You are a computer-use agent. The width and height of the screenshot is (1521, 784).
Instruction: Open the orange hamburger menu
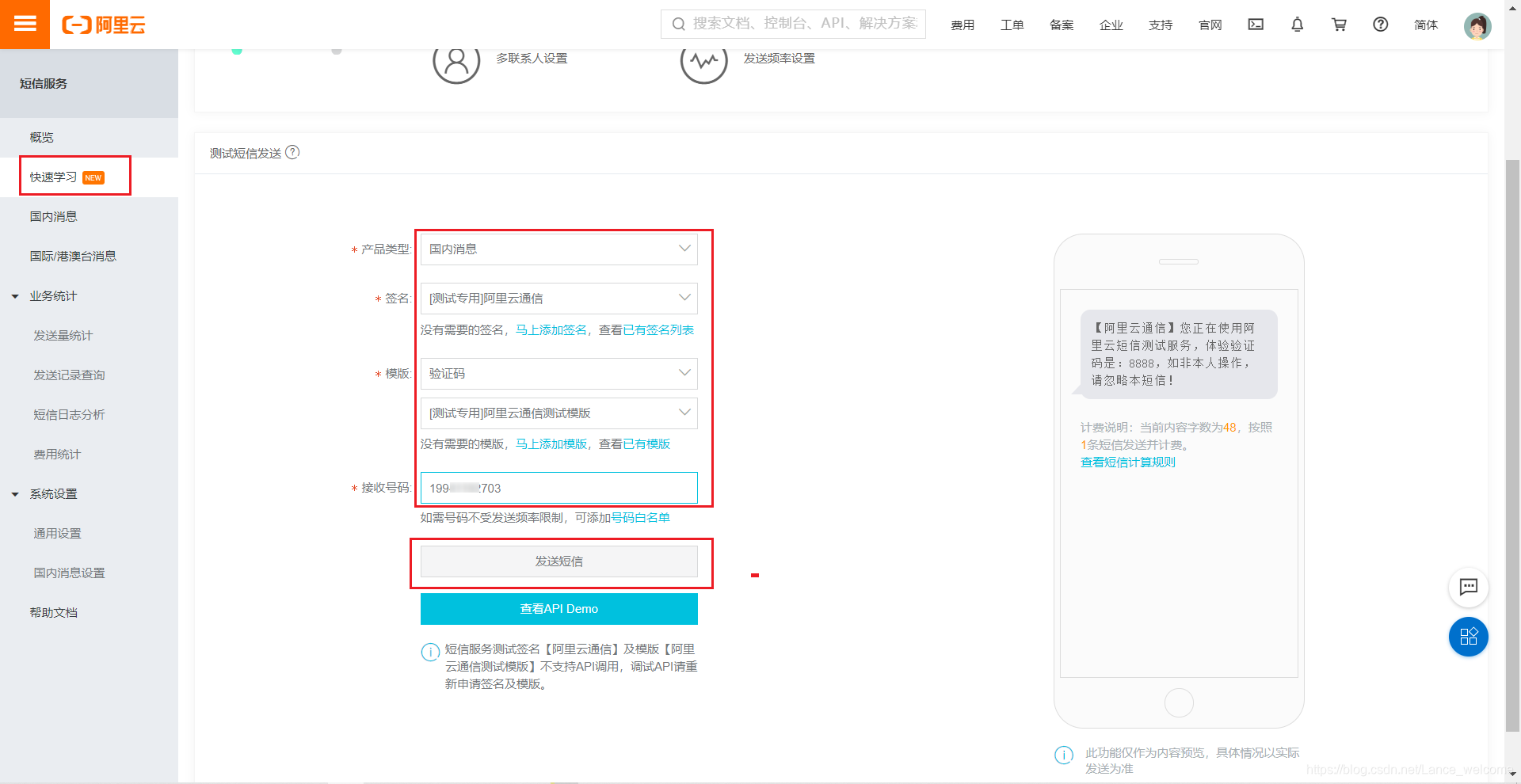[25, 24]
